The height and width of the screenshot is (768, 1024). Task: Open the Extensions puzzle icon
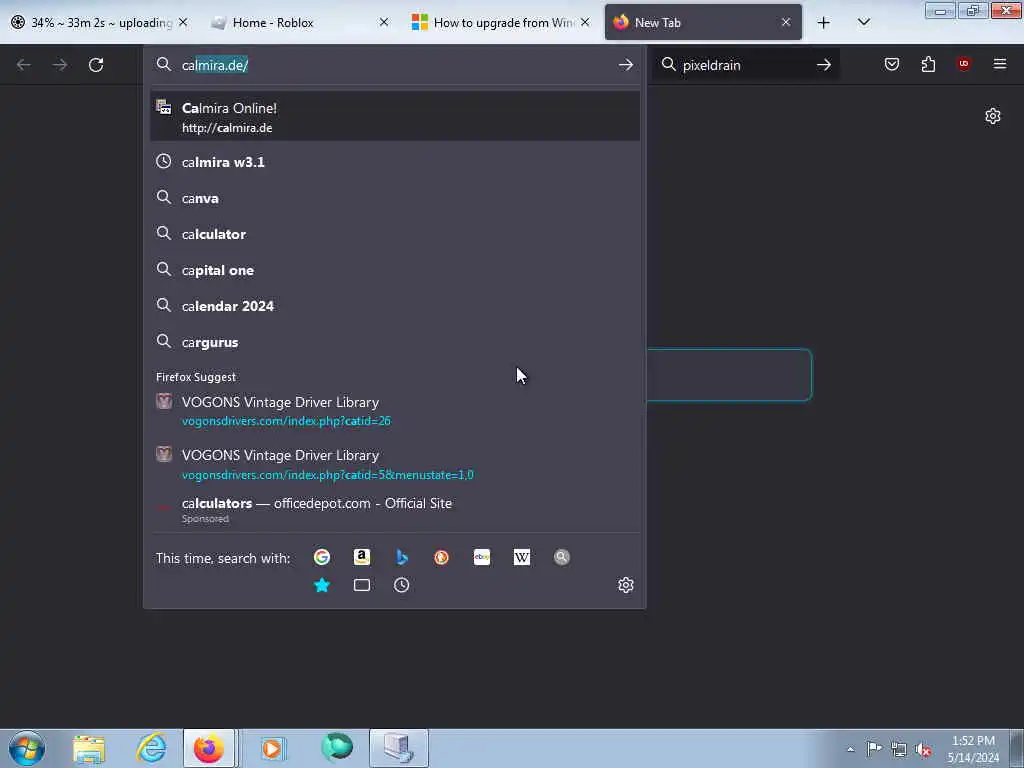click(928, 64)
